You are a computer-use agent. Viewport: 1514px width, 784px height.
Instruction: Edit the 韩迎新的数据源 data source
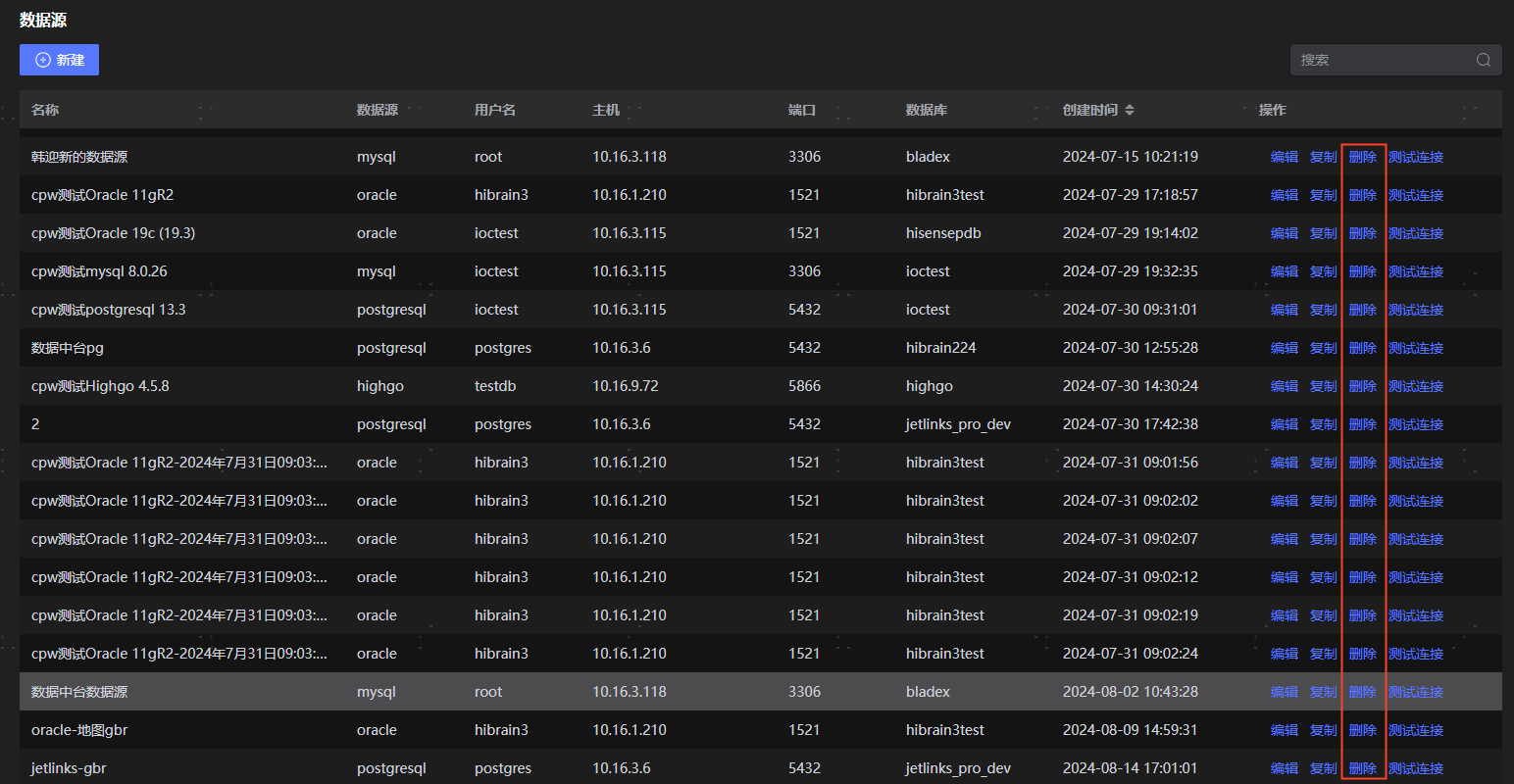tap(1284, 157)
